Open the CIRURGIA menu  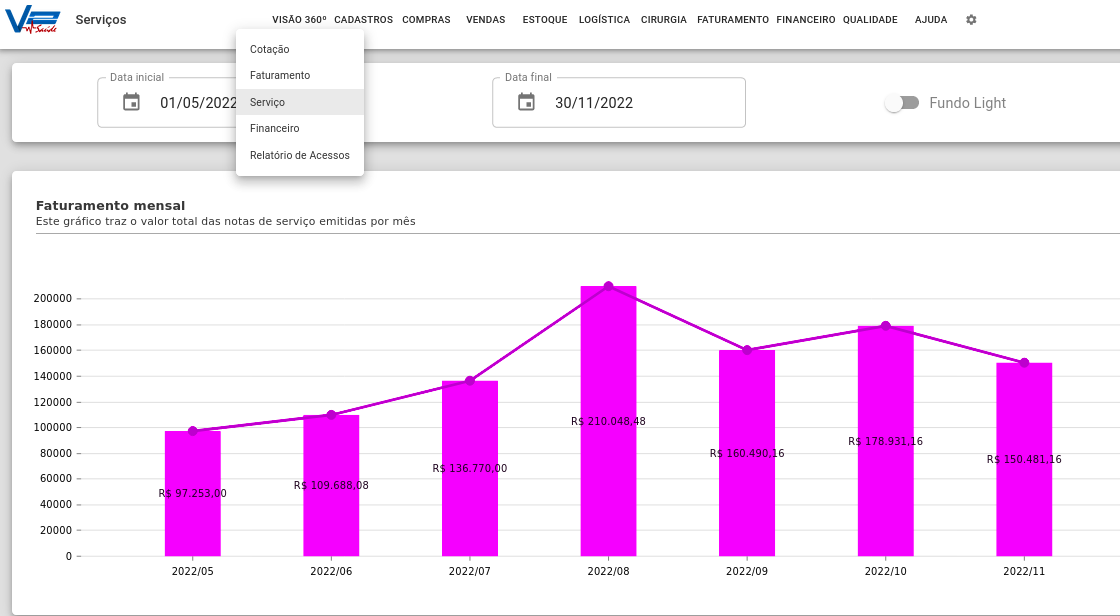point(664,20)
